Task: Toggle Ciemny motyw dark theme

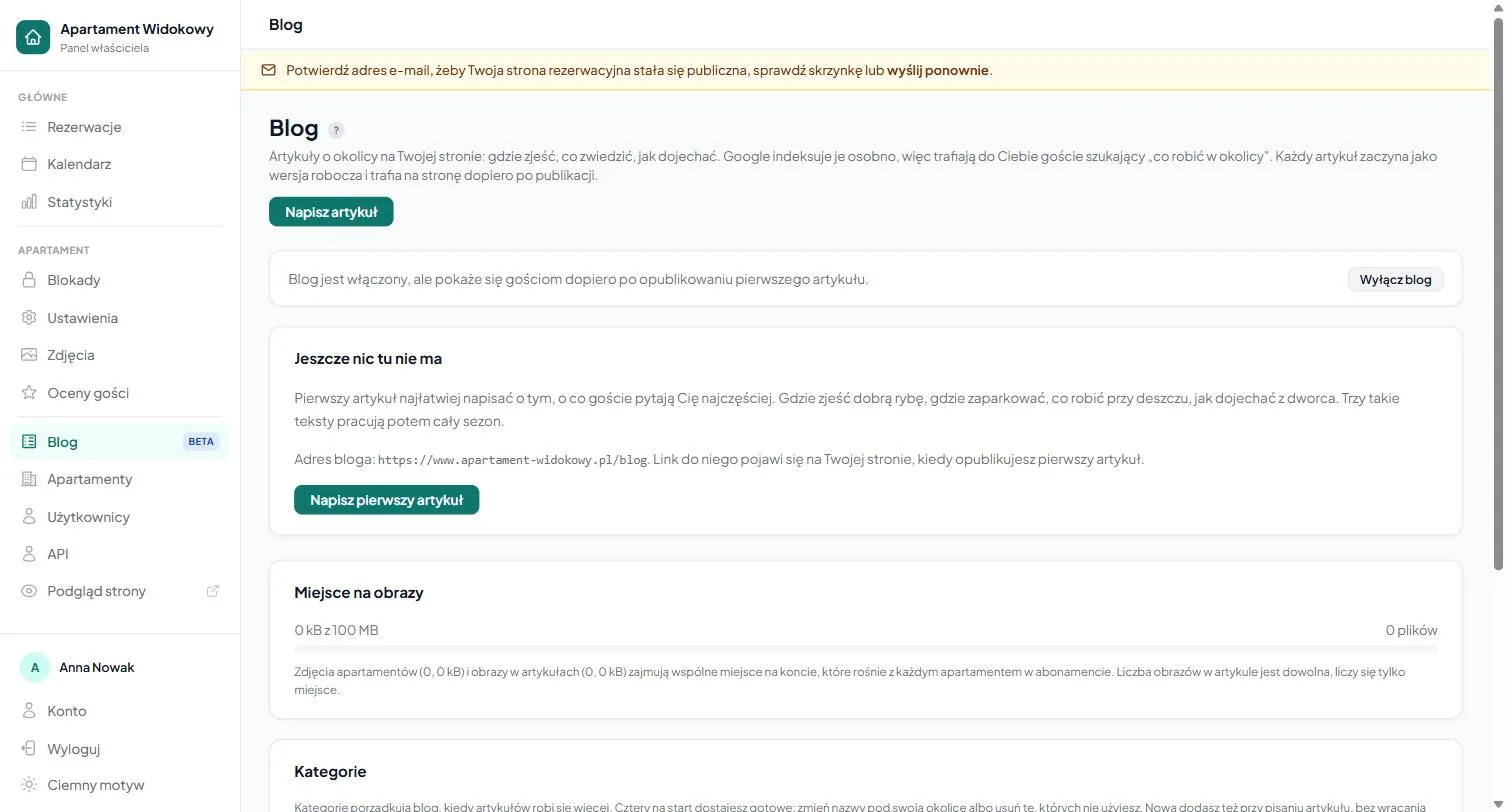Action: click(x=120, y=785)
